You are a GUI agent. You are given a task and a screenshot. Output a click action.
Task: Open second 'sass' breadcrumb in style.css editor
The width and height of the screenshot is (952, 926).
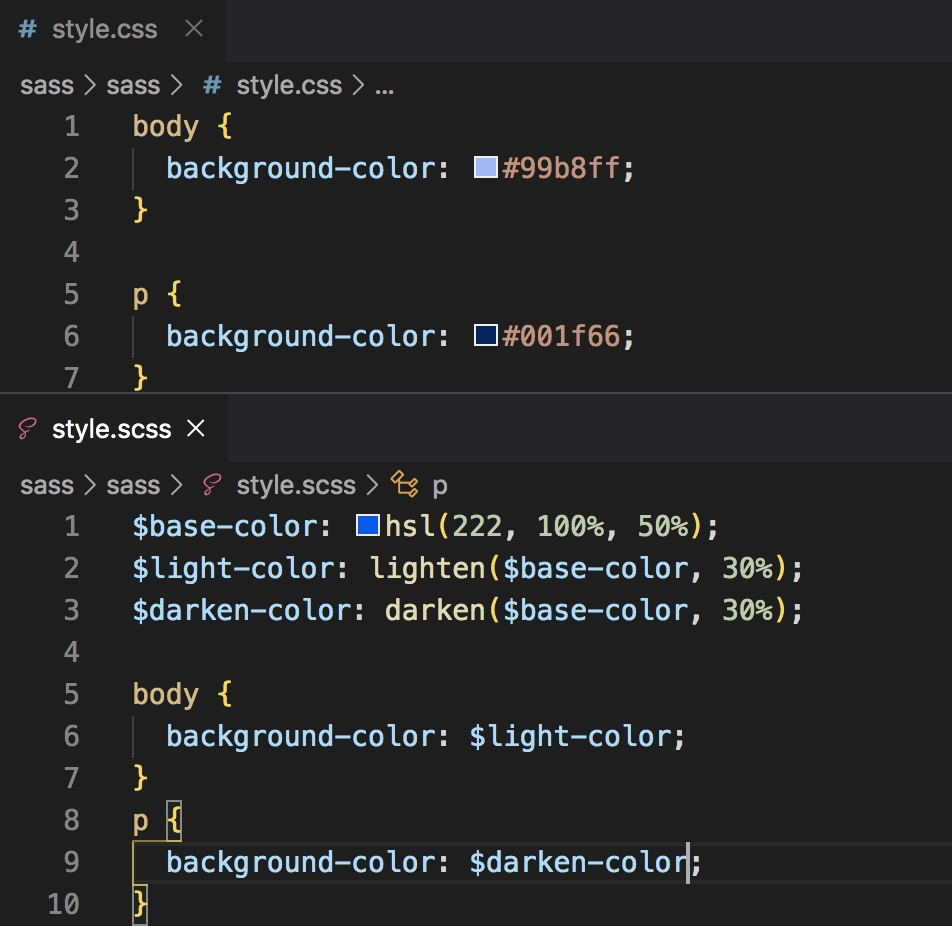[x=133, y=86]
